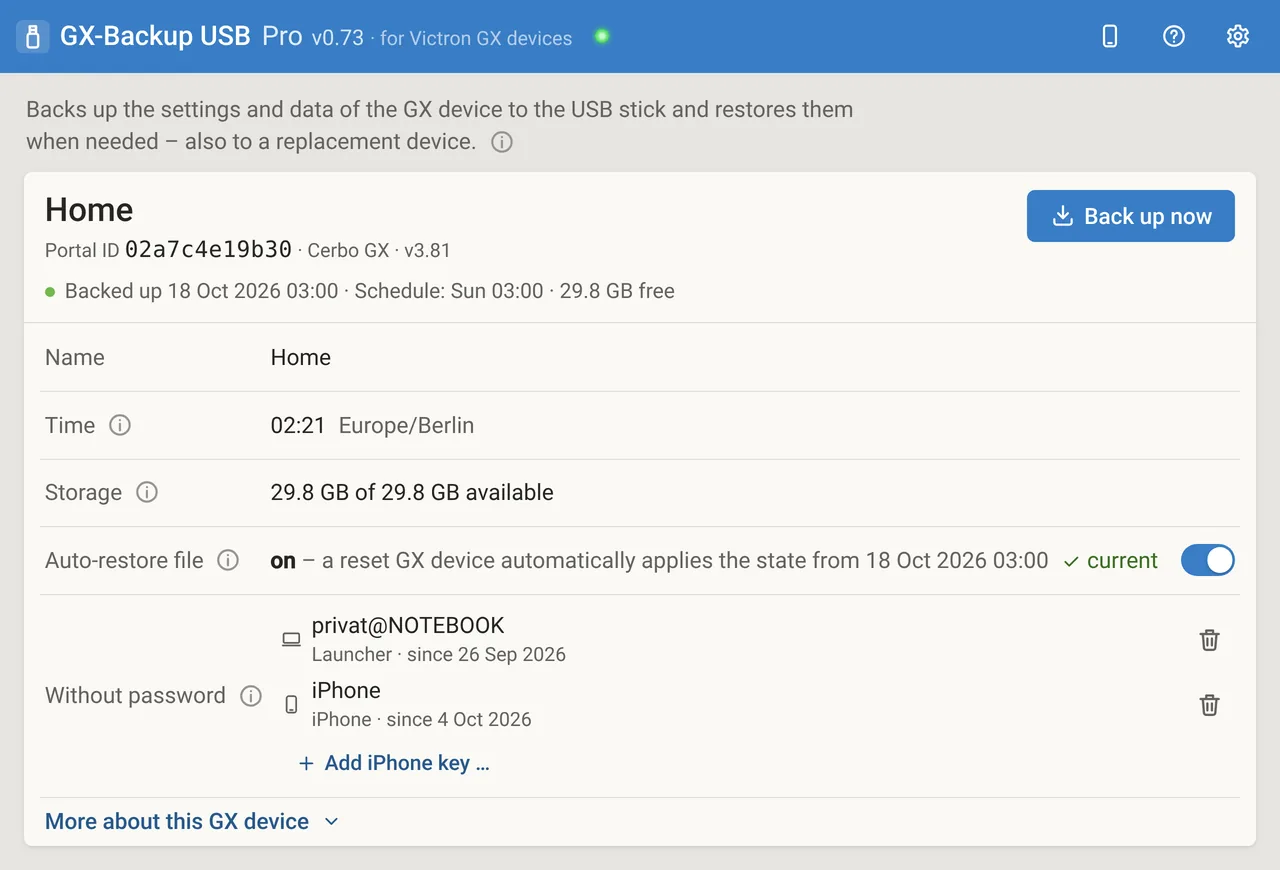1280x870 pixels.
Task: Turn off the Auto-restore file switch
Action: 1208,560
